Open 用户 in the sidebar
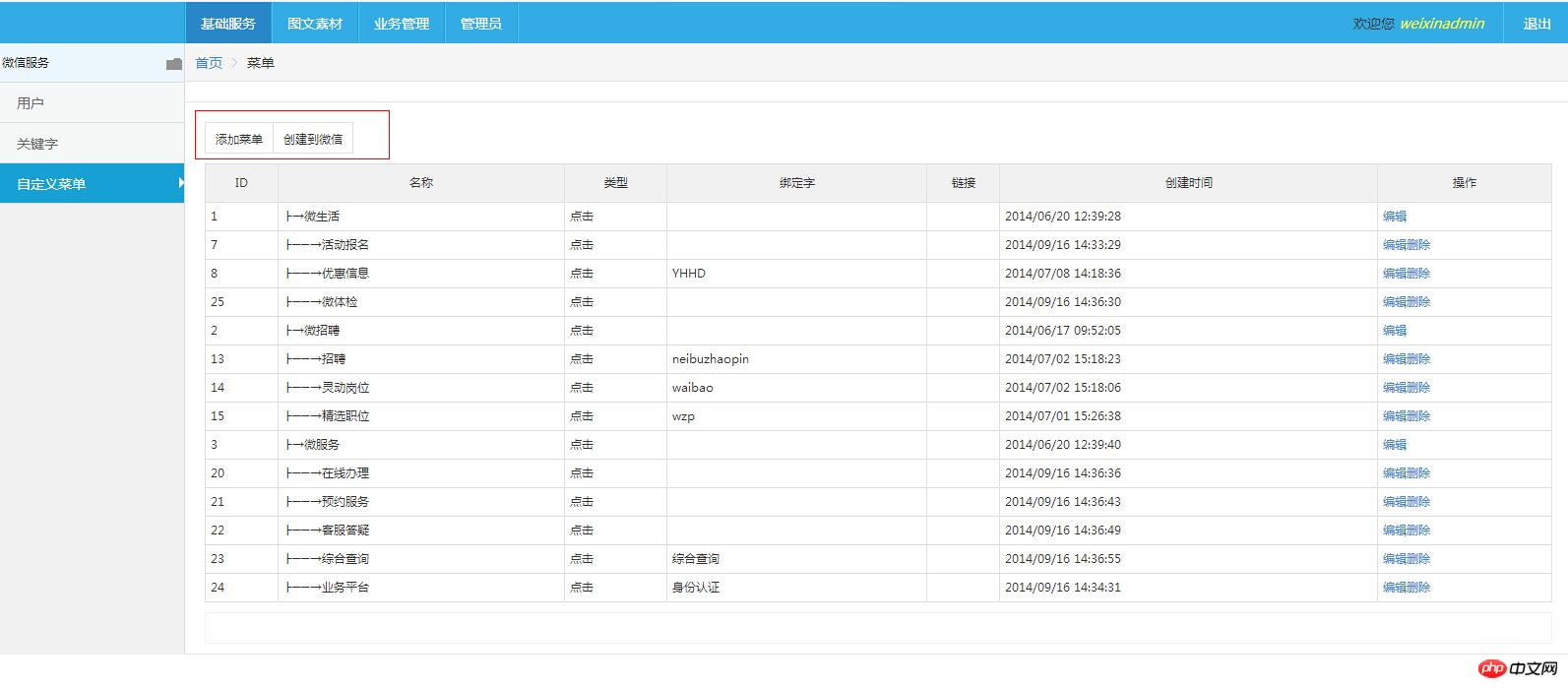The width and height of the screenshot is (1568, 688). pos(93,102)
